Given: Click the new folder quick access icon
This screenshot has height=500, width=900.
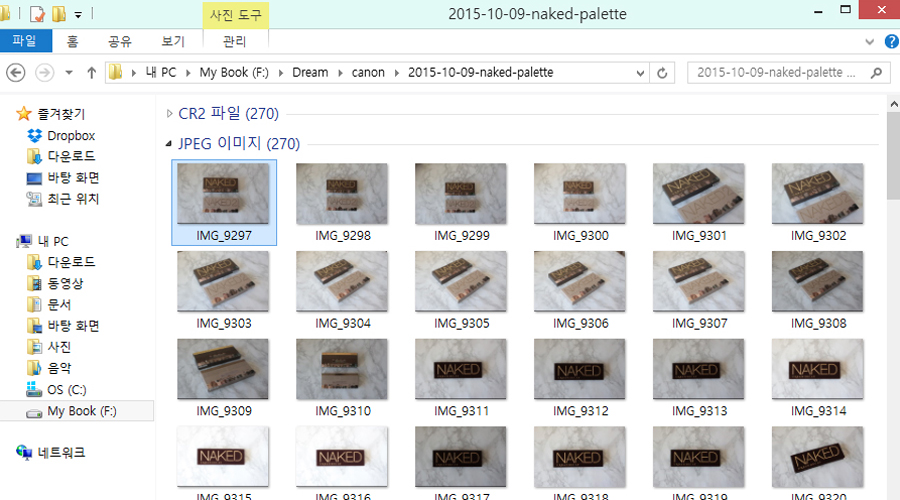Looking at the screenshot, I should point(59,14).
